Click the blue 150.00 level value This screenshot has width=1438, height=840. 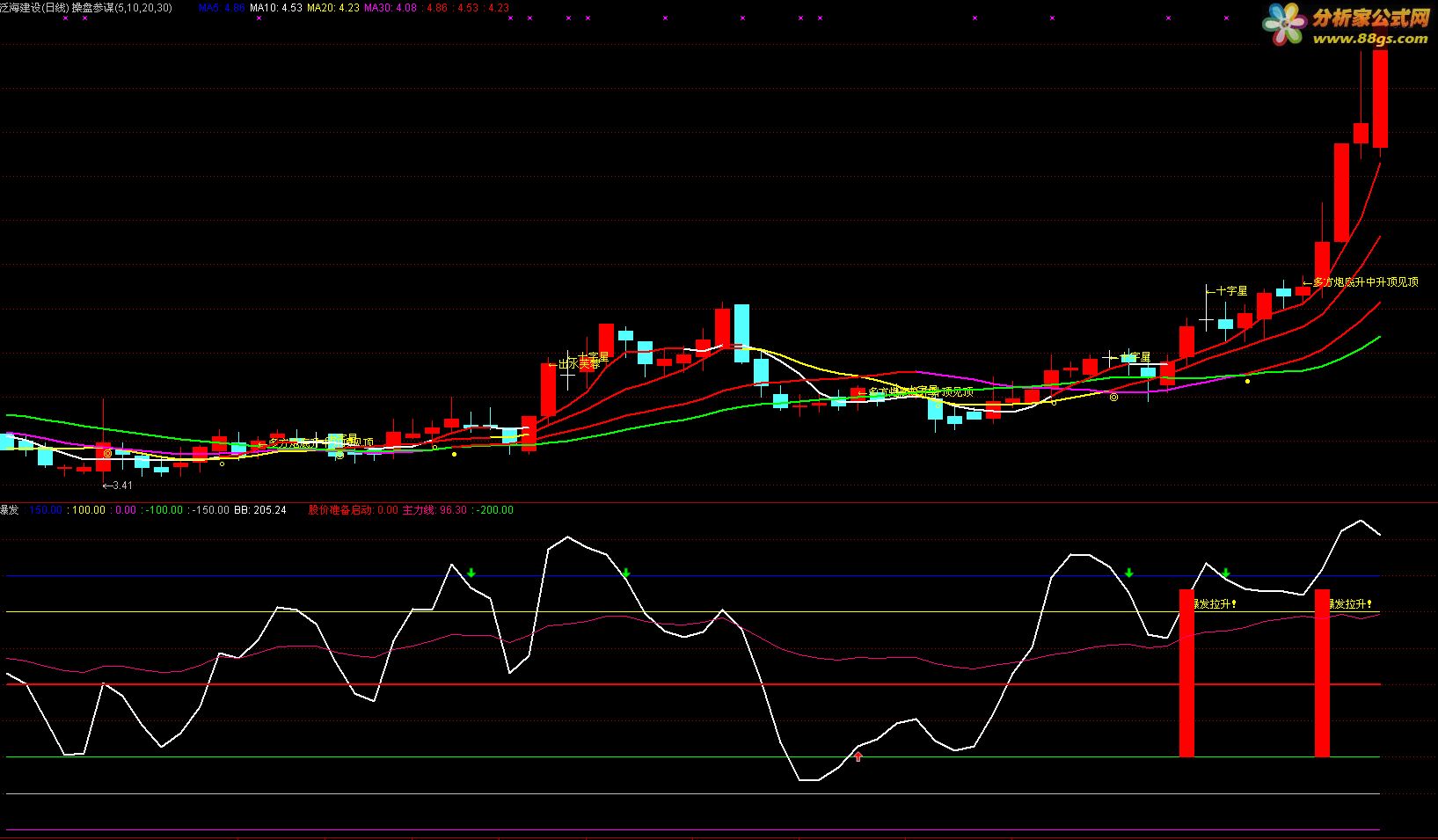46,510
